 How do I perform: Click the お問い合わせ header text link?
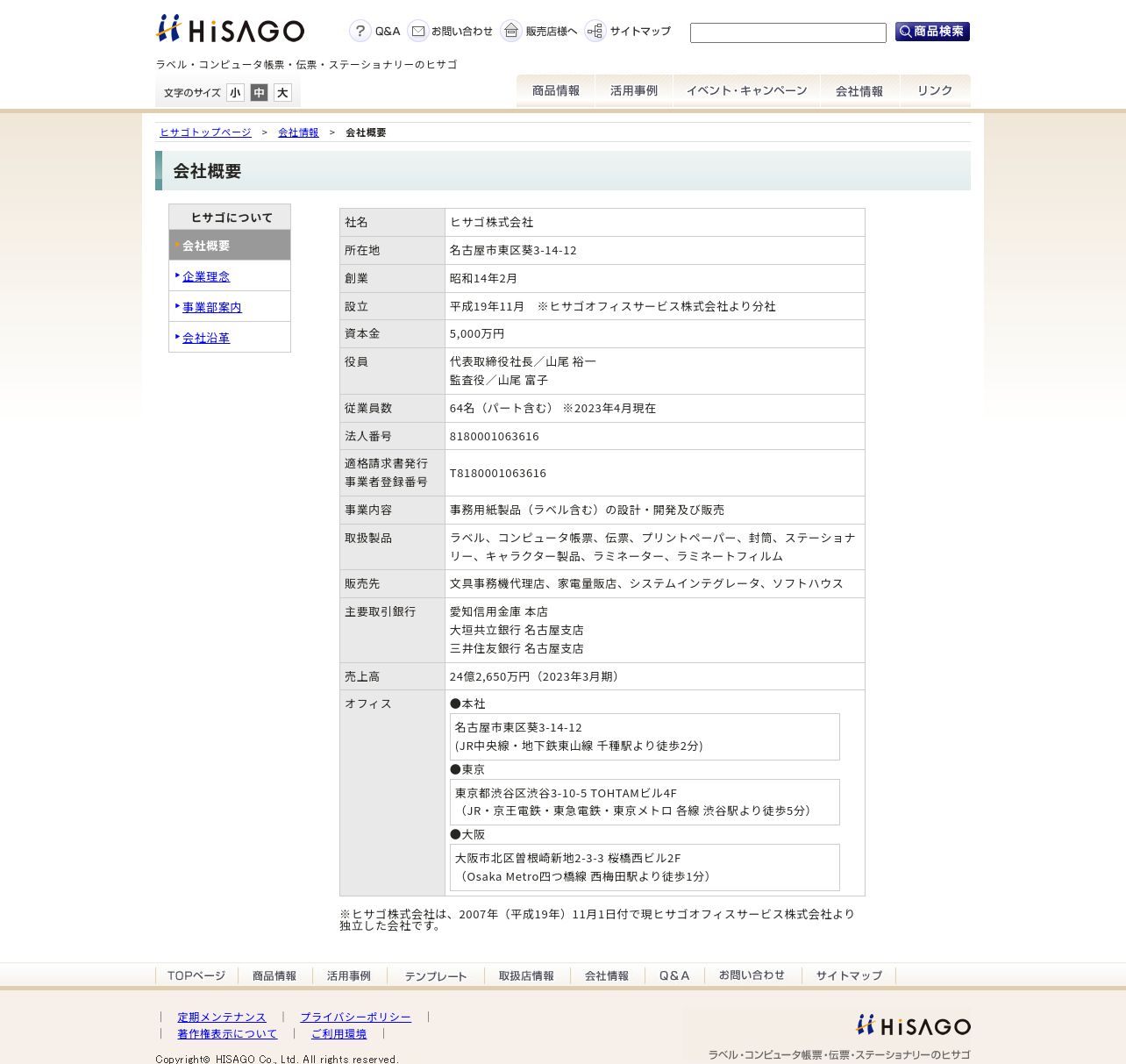pos(462,32)
